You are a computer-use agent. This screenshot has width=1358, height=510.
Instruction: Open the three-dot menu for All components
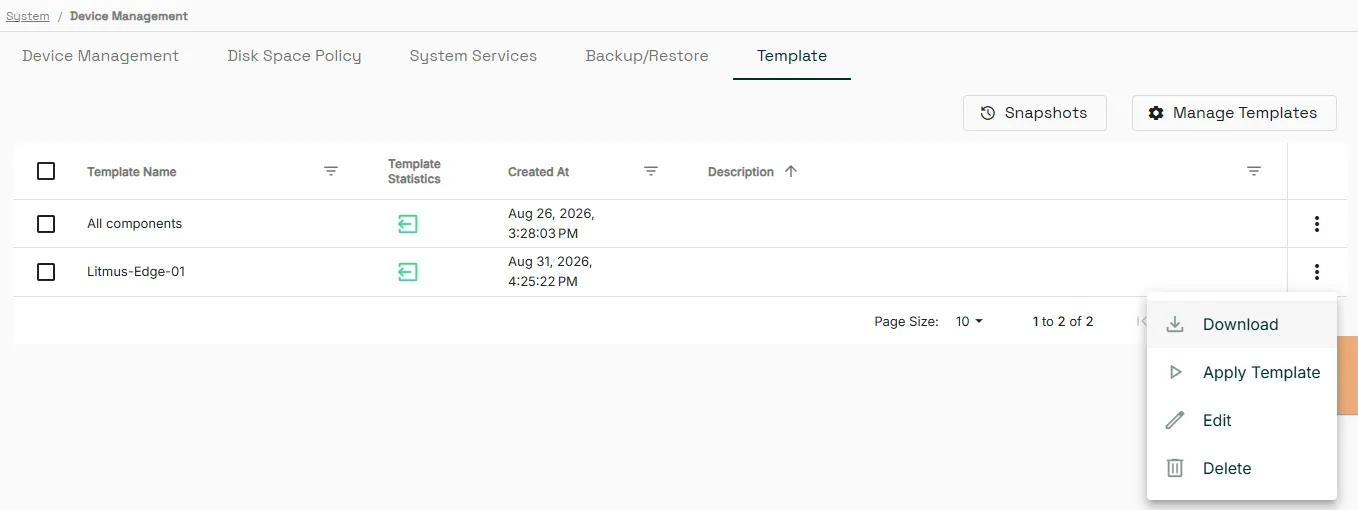click(1317, 224)
